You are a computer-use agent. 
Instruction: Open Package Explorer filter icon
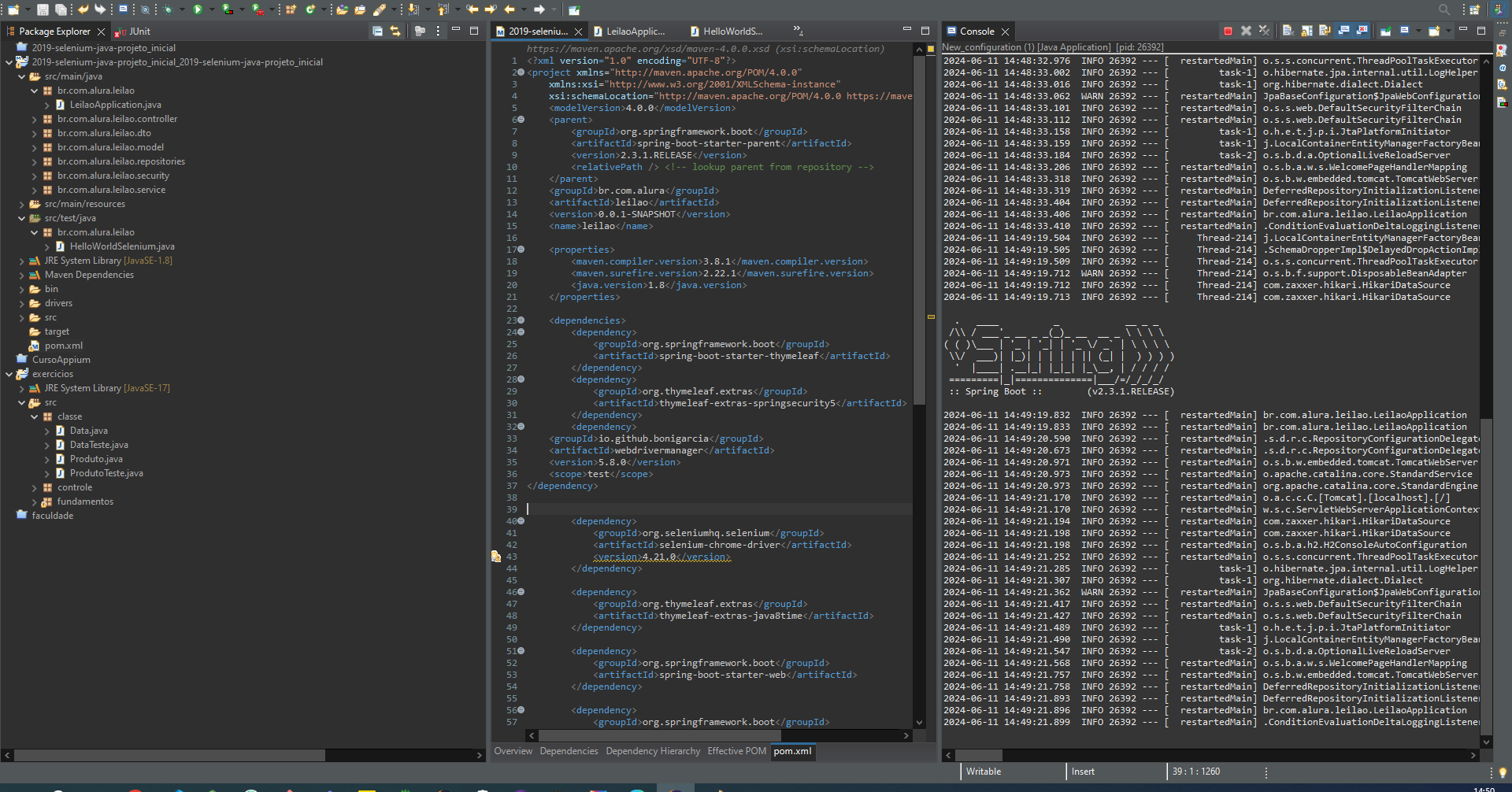tap(420, 31)
